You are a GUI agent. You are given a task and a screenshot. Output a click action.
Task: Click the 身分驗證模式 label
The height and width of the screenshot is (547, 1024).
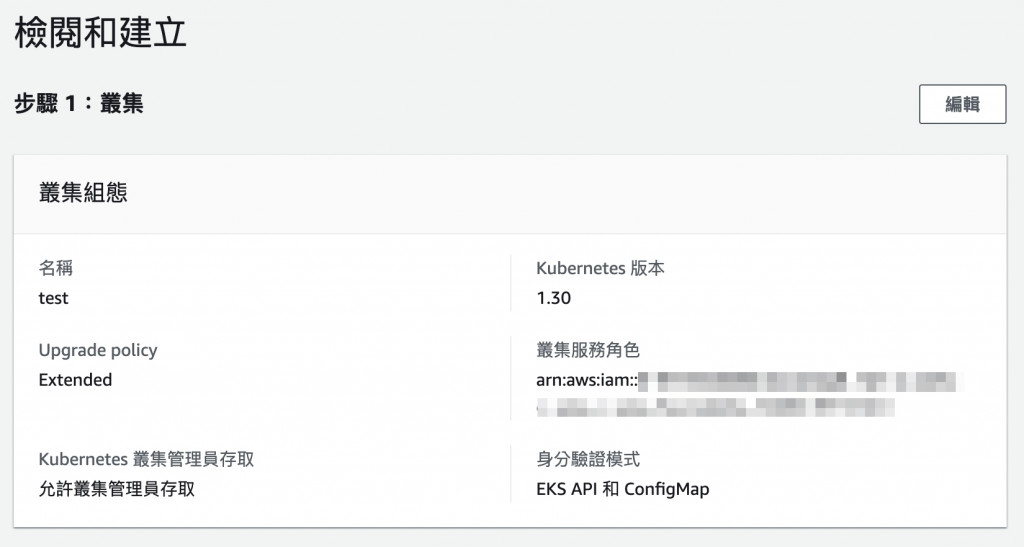(587, 460)
